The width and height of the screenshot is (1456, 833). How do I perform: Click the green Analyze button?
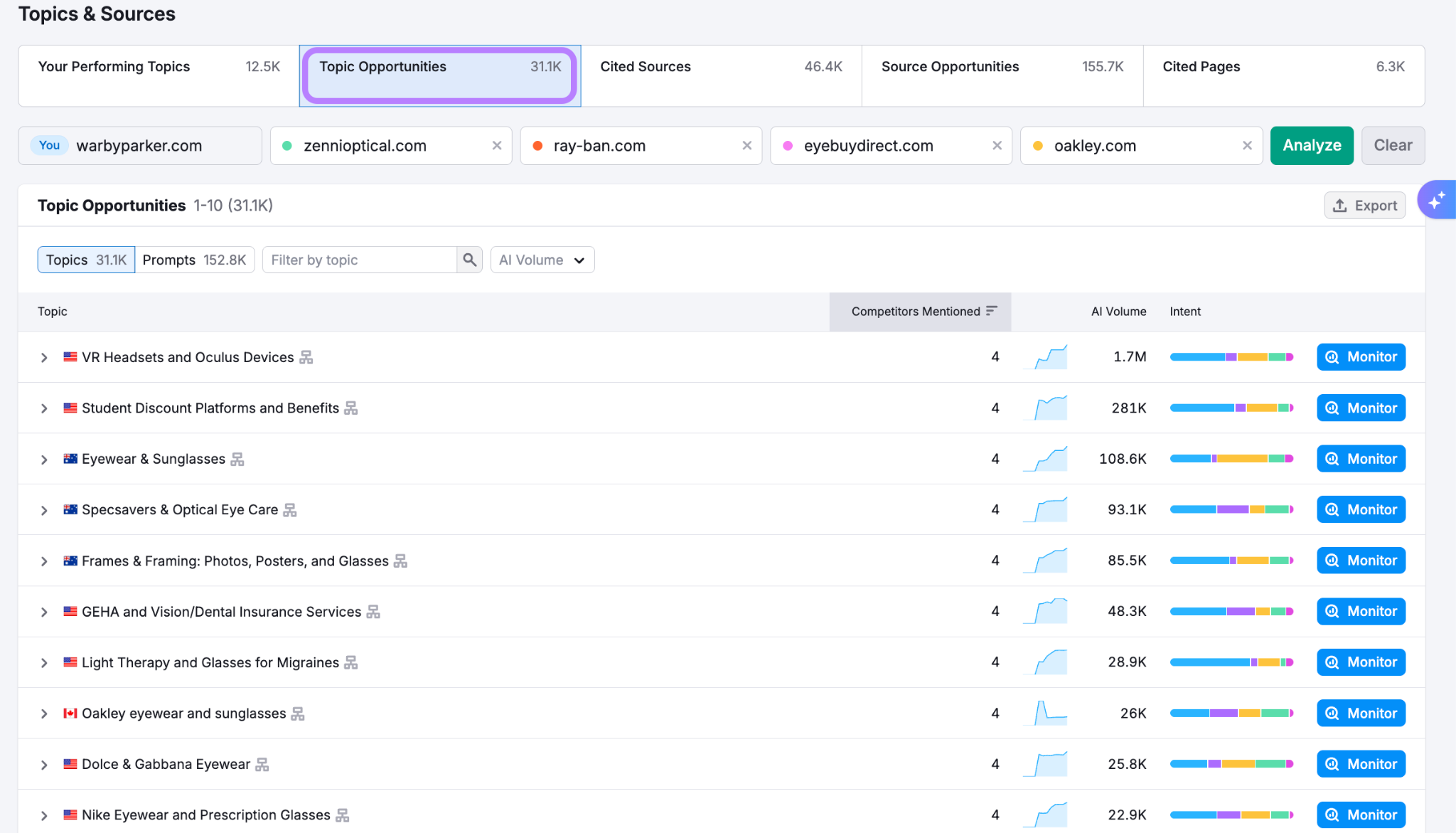pyautogui.click(x=1312, y=146)
